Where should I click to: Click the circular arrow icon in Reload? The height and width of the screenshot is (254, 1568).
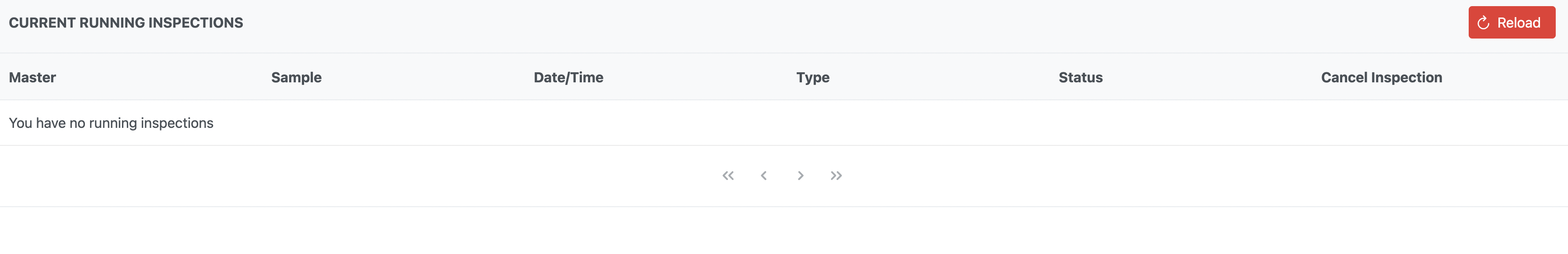tap(1484, 23)
